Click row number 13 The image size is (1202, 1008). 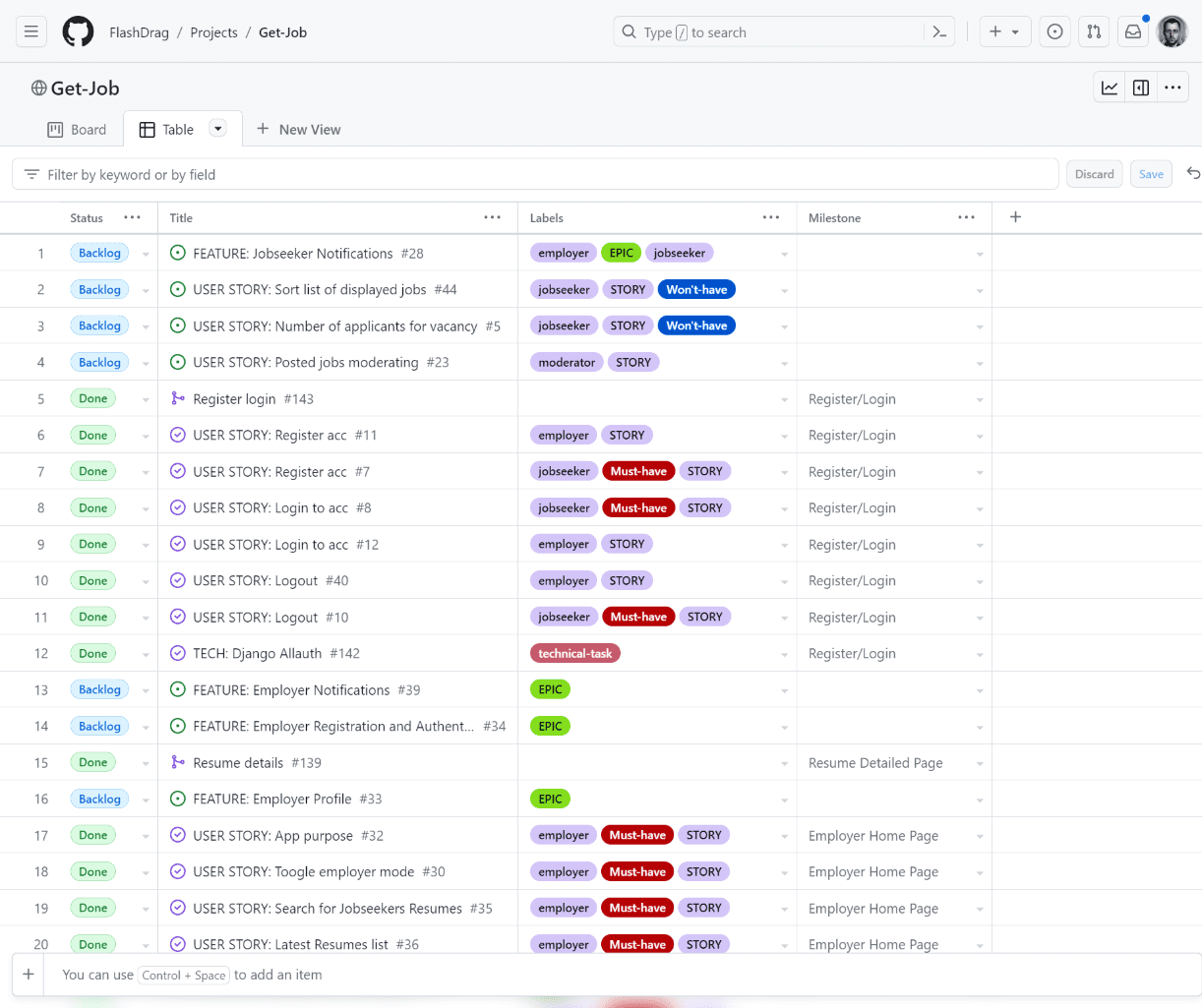tap(41, 689)
